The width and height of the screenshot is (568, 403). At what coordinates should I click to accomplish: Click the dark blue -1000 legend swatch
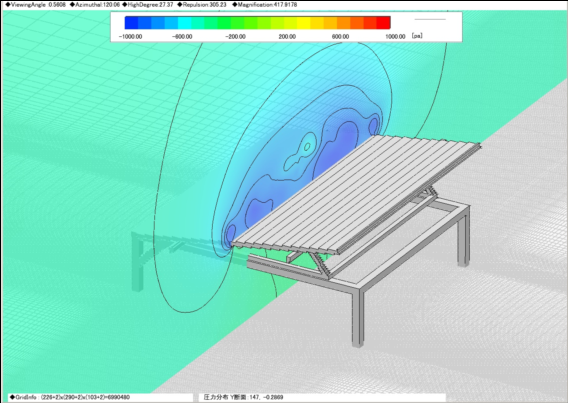pyautogui.click(x=131, y=22)
